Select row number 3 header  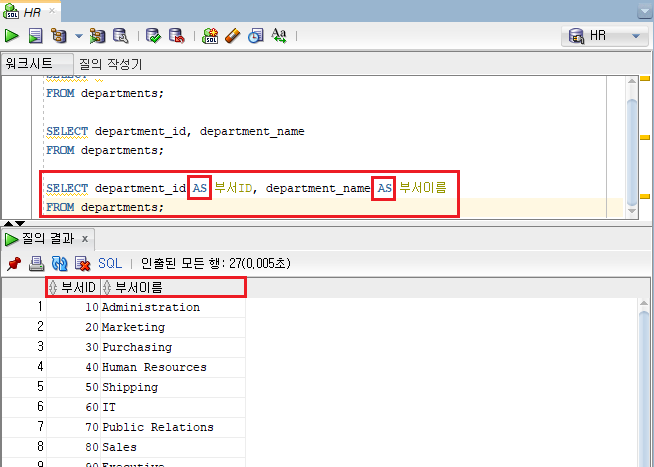pyautogui.click(x=24, y=347)
